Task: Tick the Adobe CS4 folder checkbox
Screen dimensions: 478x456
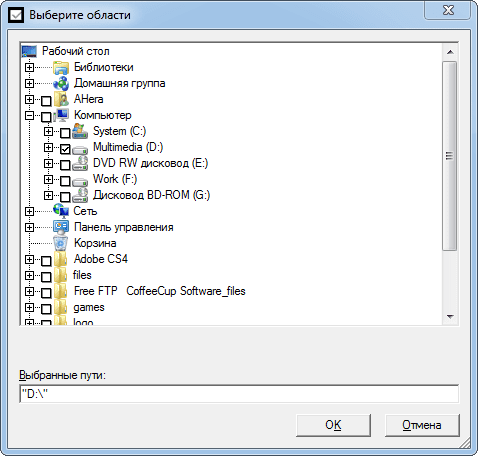Action: tap(46, 261)
